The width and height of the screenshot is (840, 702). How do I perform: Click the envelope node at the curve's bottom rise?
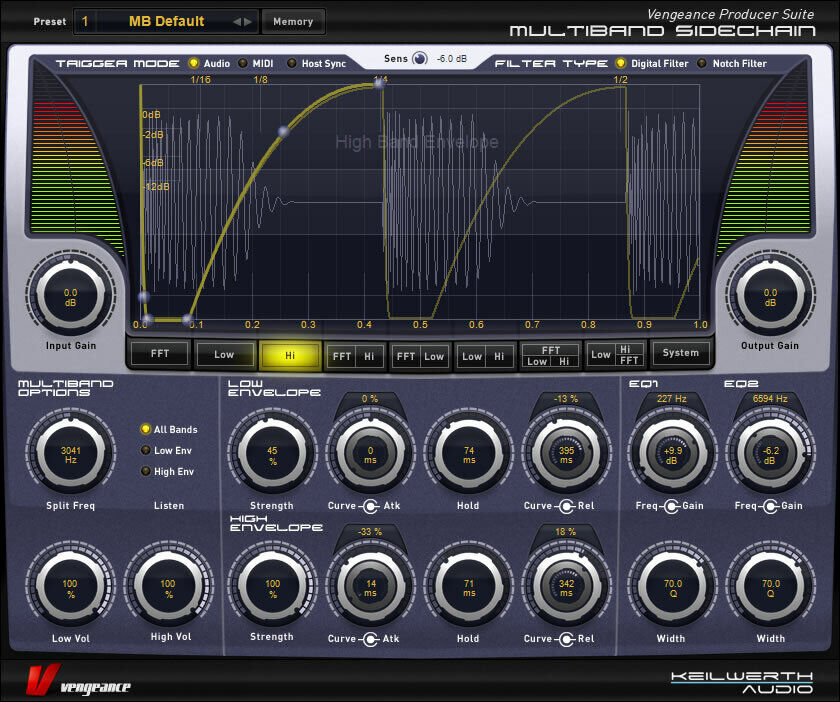tap(188, 319)
